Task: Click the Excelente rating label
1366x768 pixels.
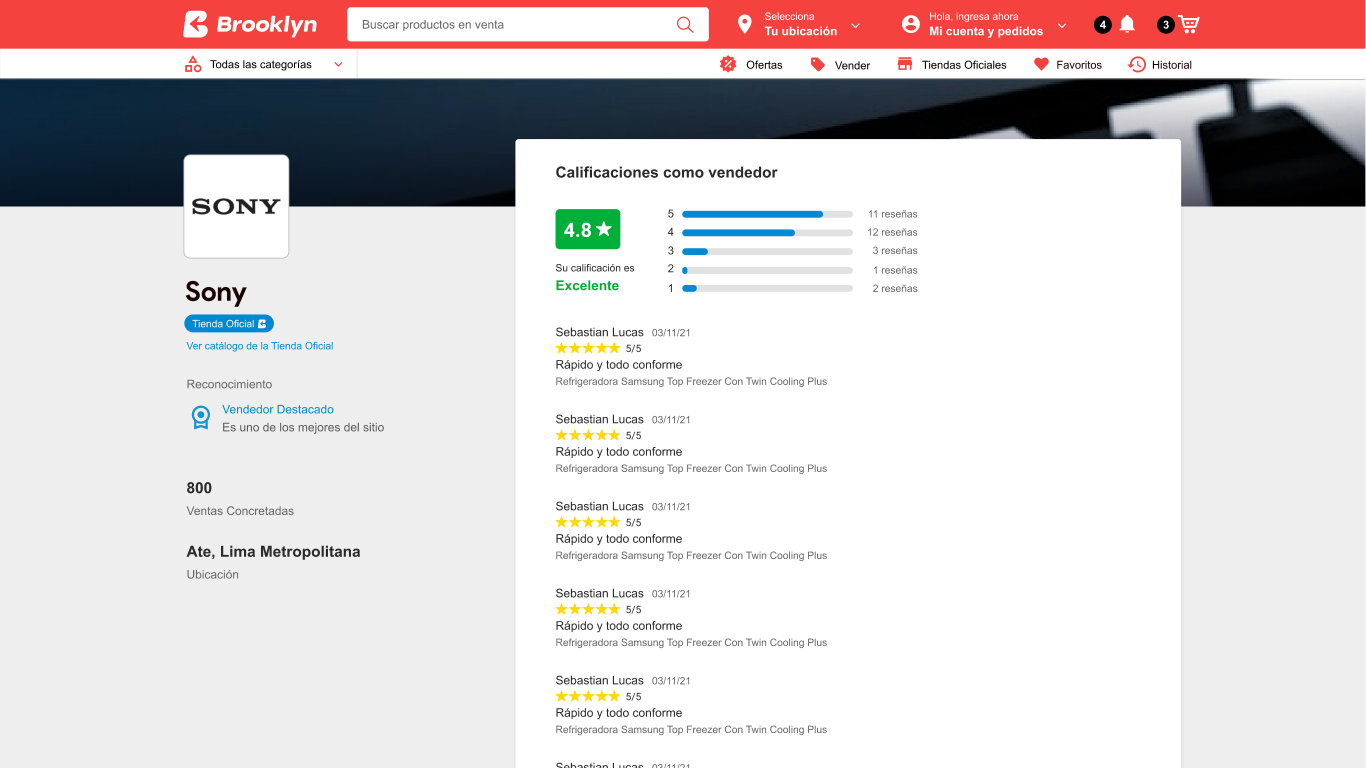Action: [x=587, y=286]
